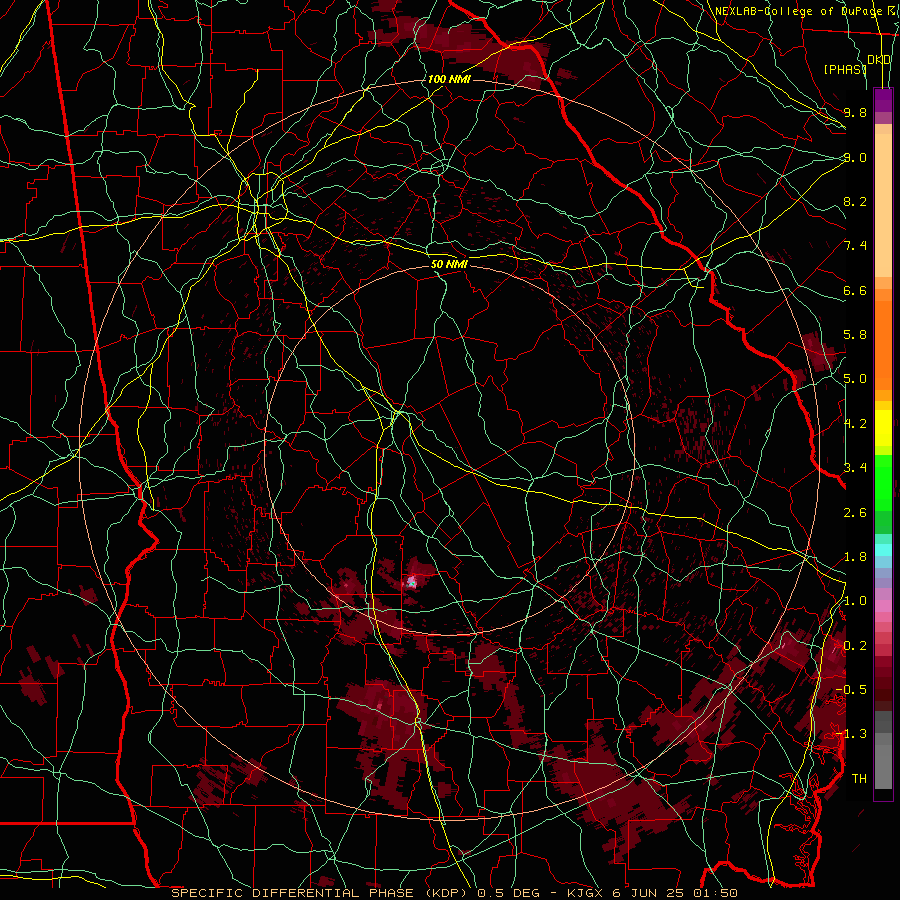The height and width of the screenshot is (900, 900).
Task: Pick the 2.6 scale label
Action: (855, 512)
